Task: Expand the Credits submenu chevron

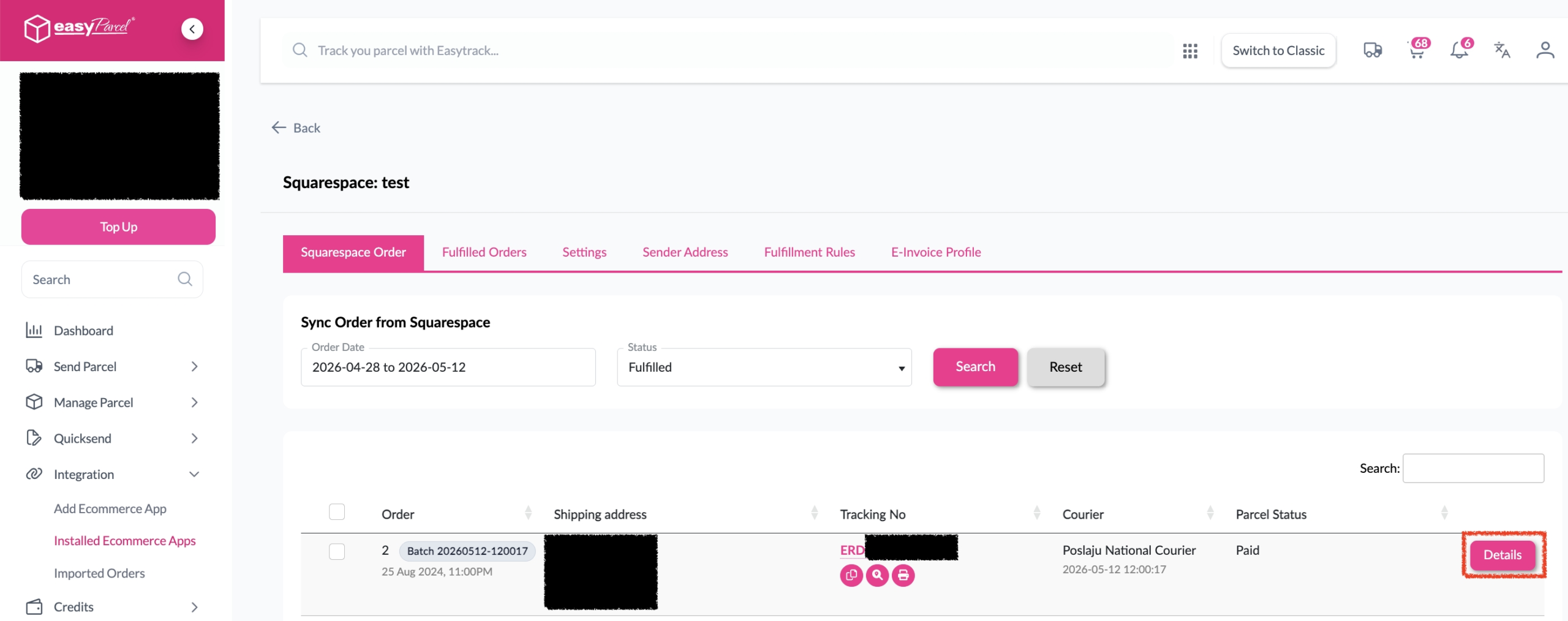Action: [194, 607]
